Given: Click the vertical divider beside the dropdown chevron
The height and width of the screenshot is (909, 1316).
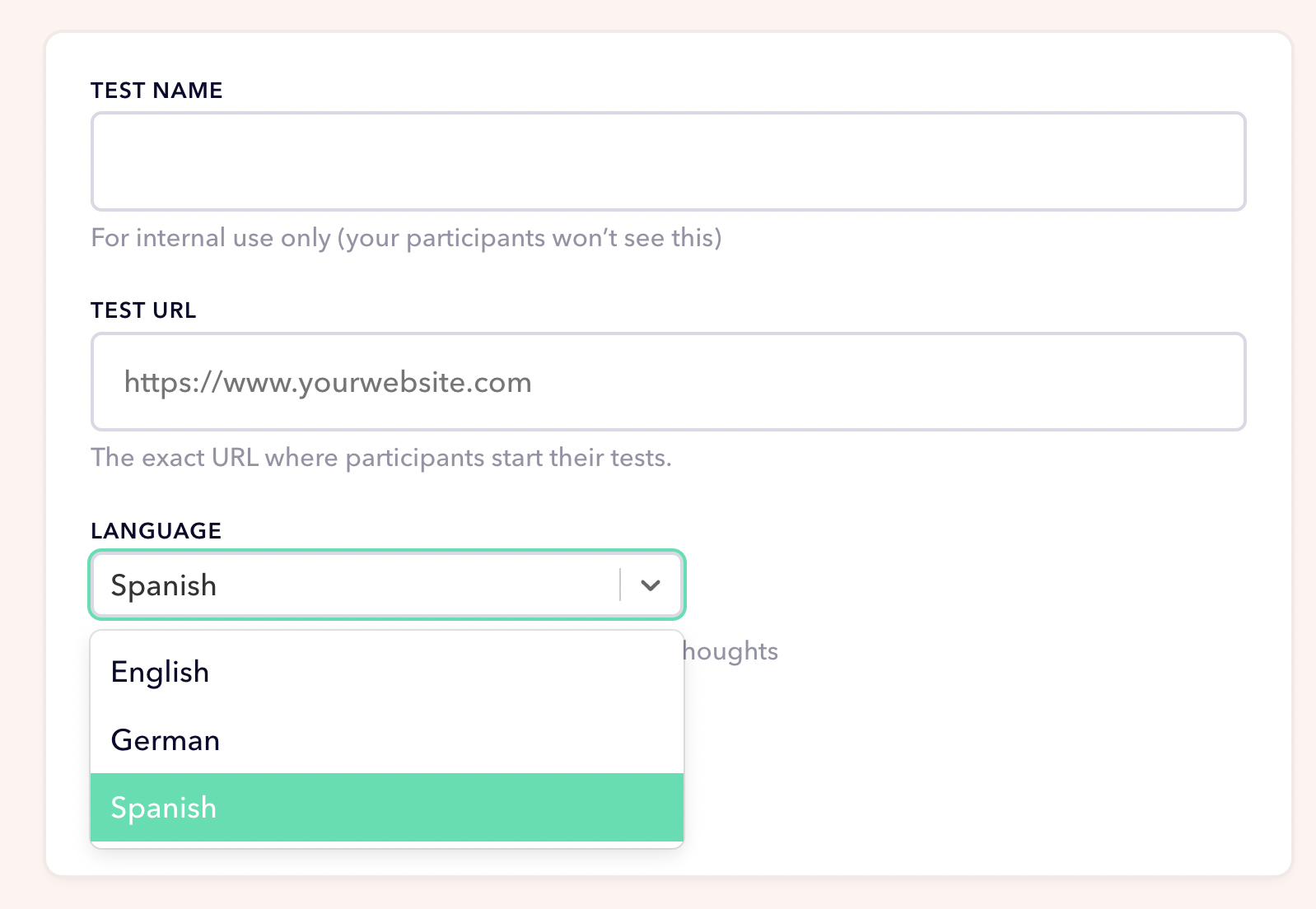Looking at the screenshot, I should point(620,585).
